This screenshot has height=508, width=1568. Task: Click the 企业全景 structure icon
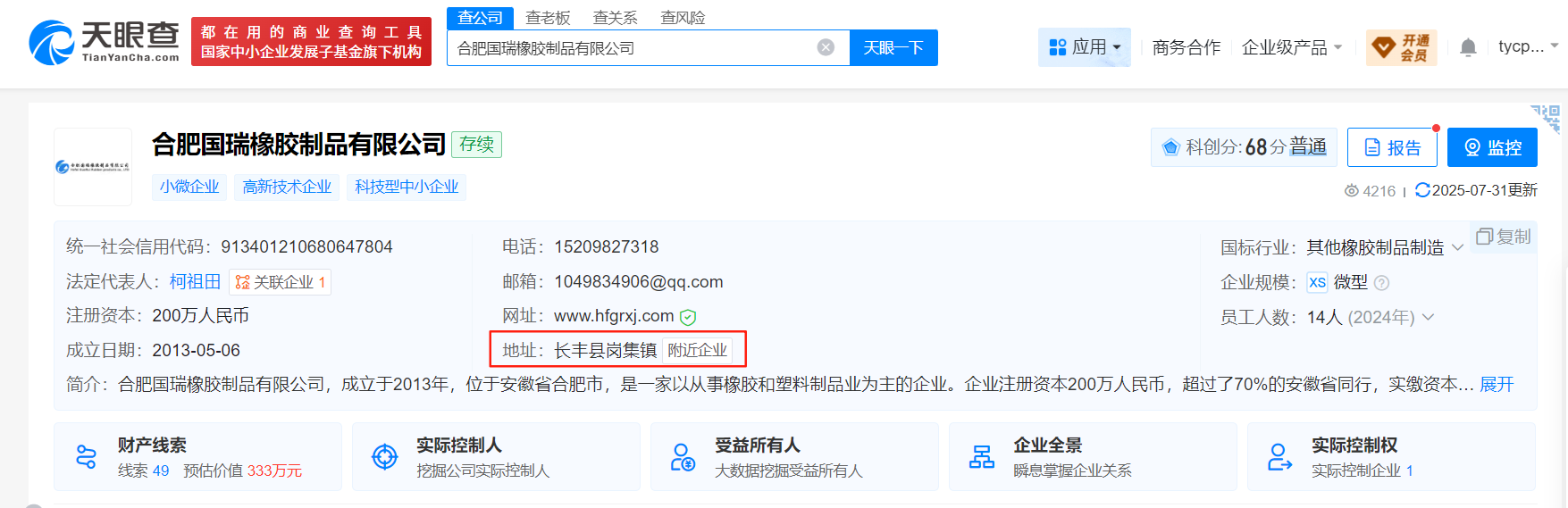pyautogui.click(x=982, y=457)
